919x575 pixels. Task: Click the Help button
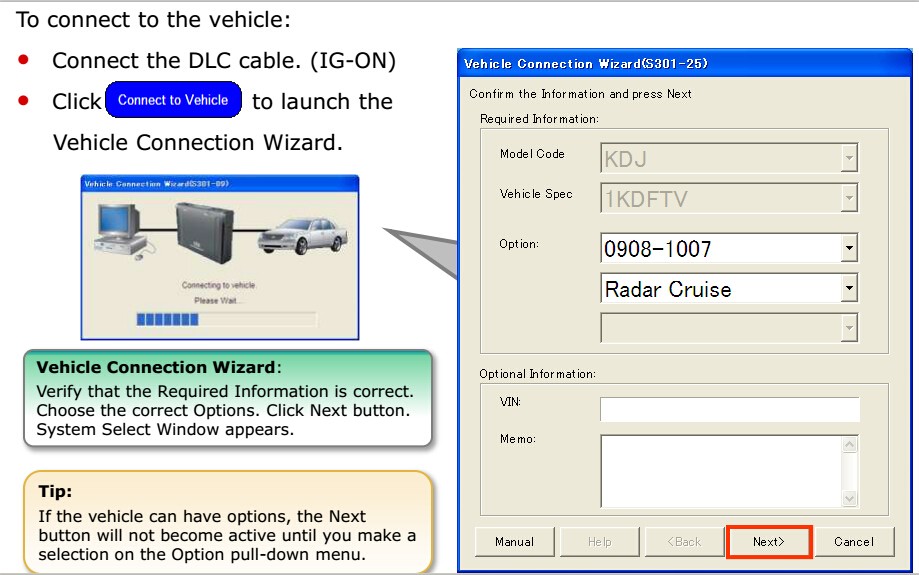pos(600,542)
